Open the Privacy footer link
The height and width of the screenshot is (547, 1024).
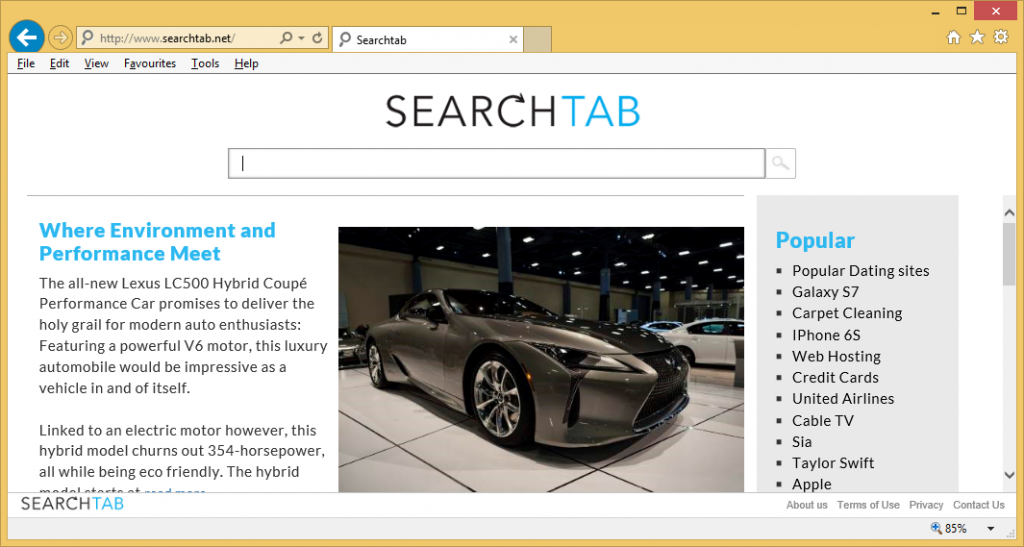point(926,505)
